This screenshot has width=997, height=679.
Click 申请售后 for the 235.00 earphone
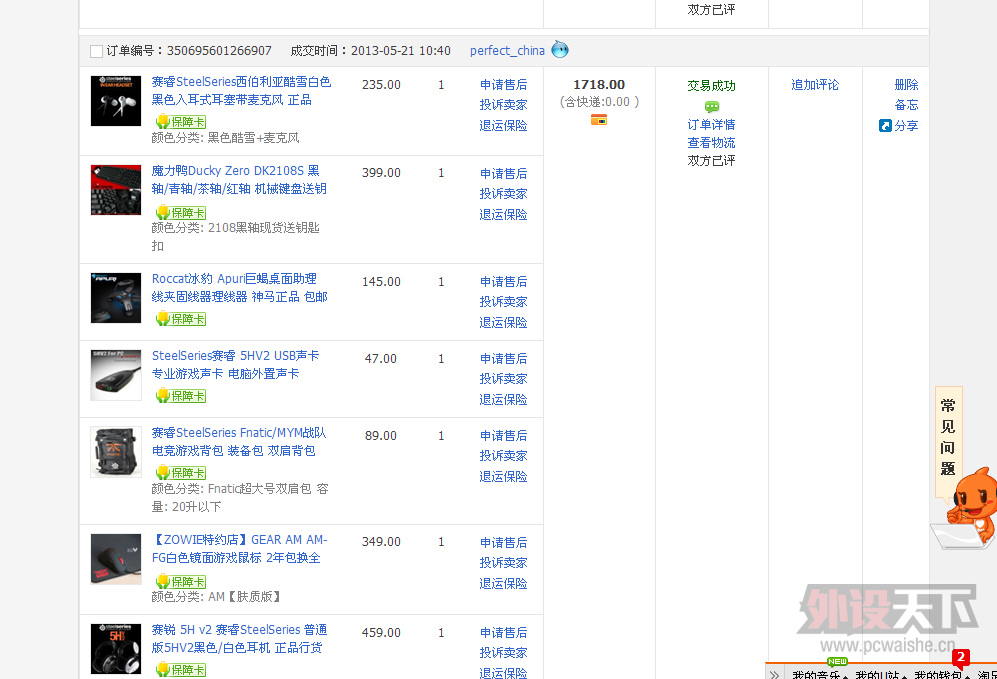pos(504,85)
